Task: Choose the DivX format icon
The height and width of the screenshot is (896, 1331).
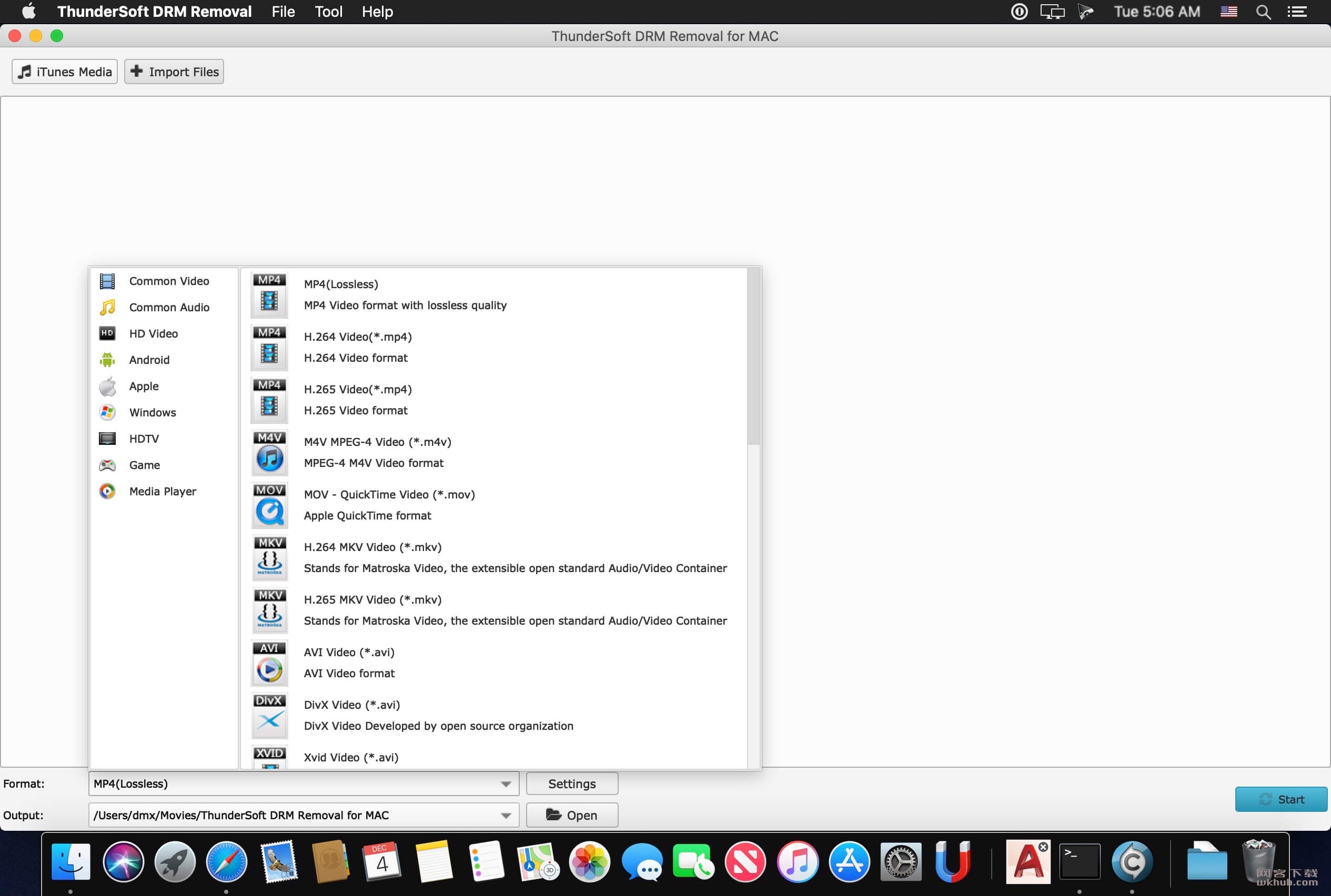Action: 269,716
